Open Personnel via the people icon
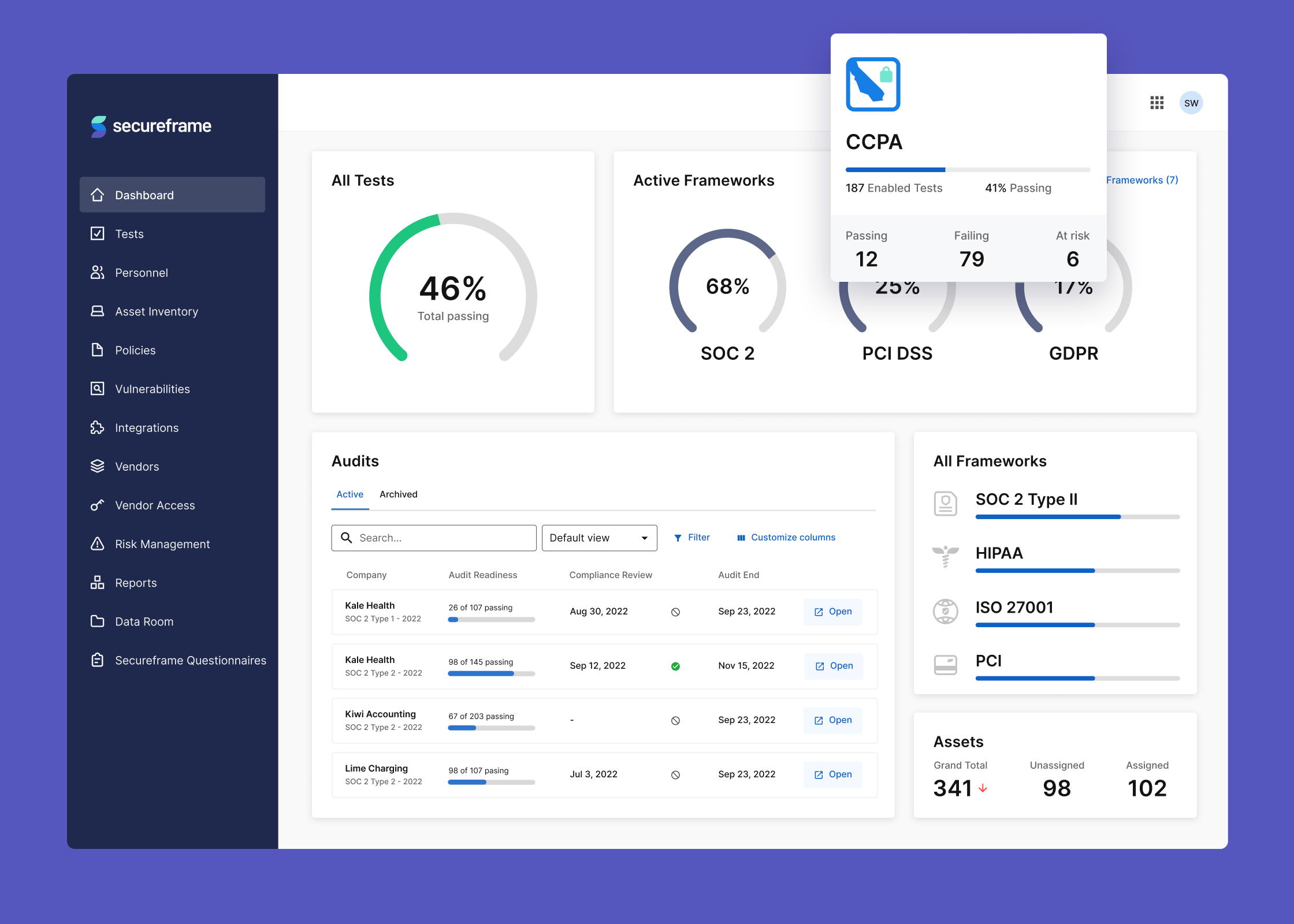The image size is (1294, 924). coord(97,272)
